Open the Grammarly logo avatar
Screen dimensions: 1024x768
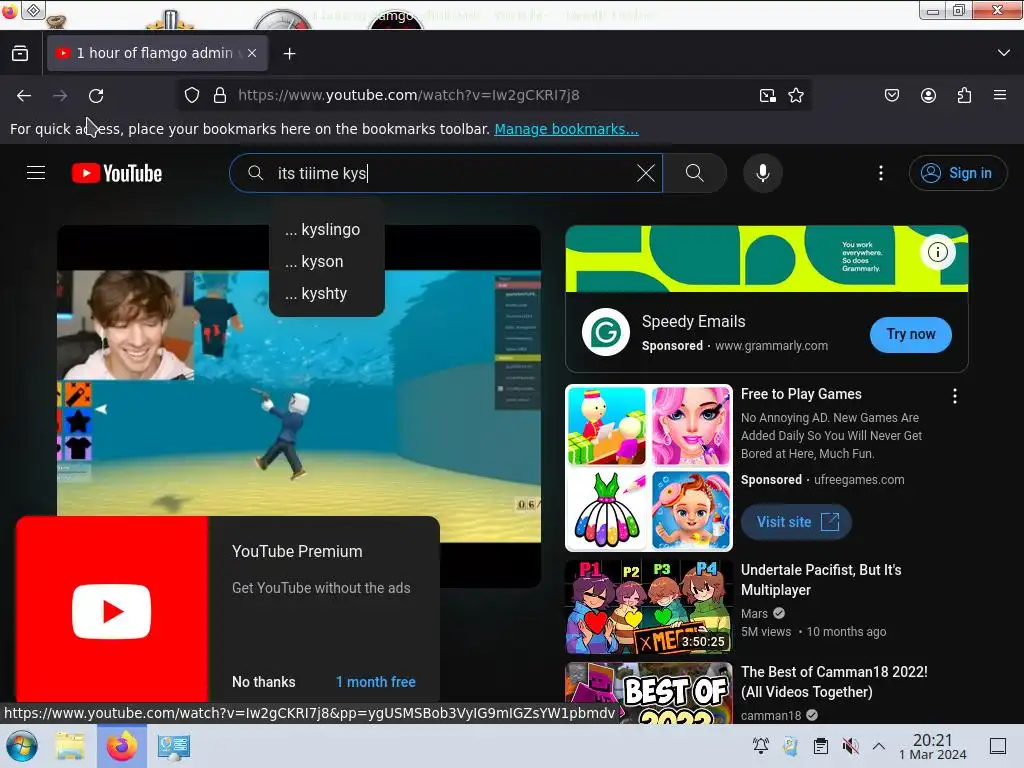605,332
